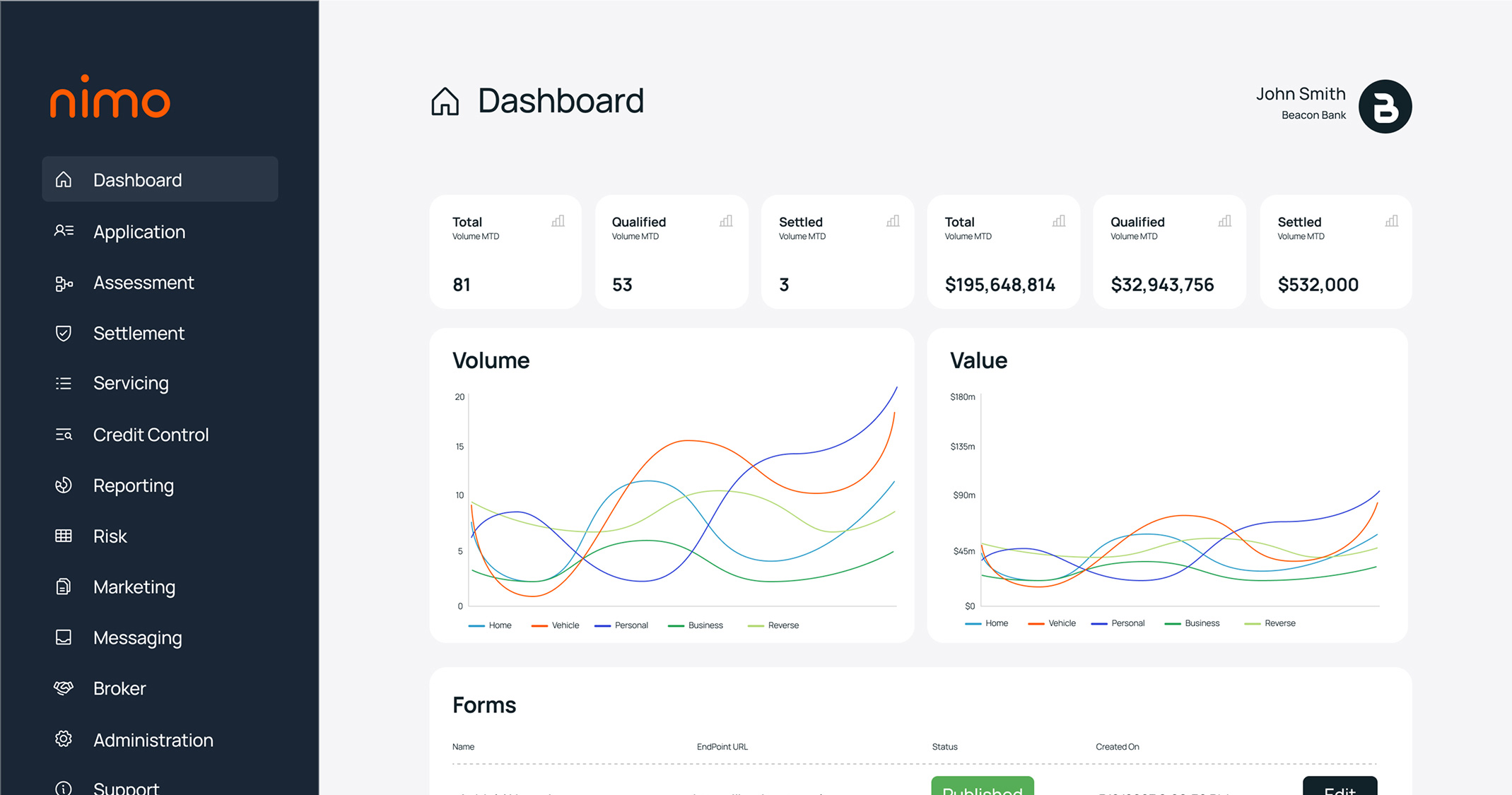Open chart icon on Total $195,648,814 card

point(1058,221)
